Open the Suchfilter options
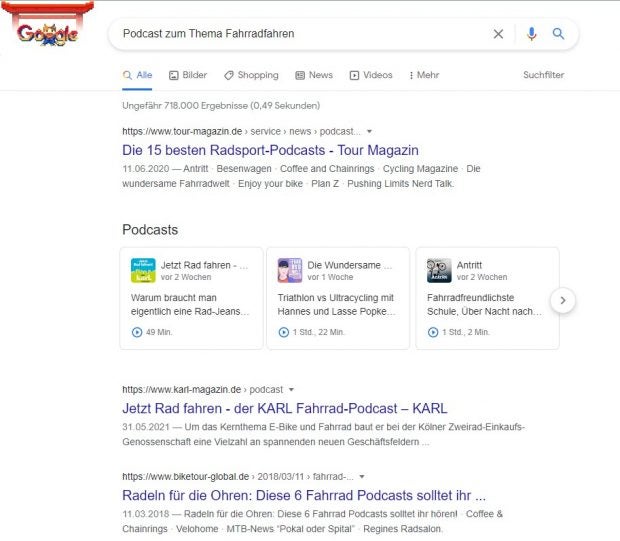 [x=543, y=75]
